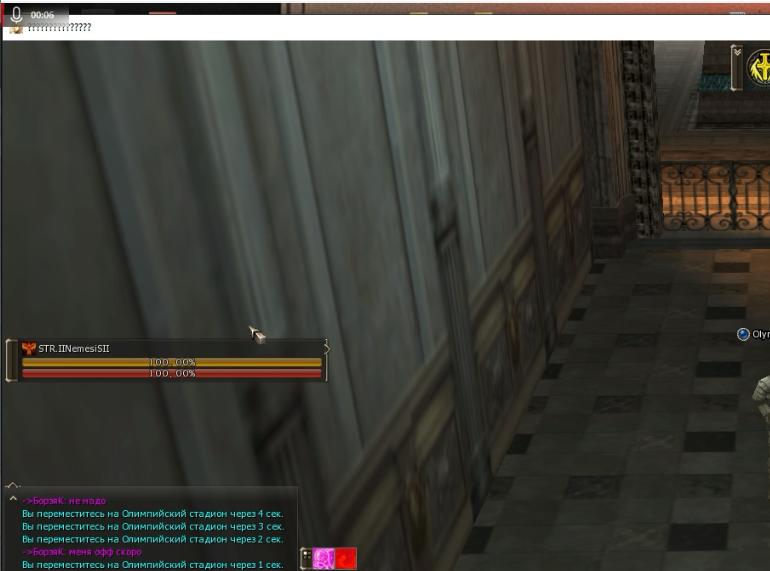Grab the target panel's left bracket handle

point(11,360)
